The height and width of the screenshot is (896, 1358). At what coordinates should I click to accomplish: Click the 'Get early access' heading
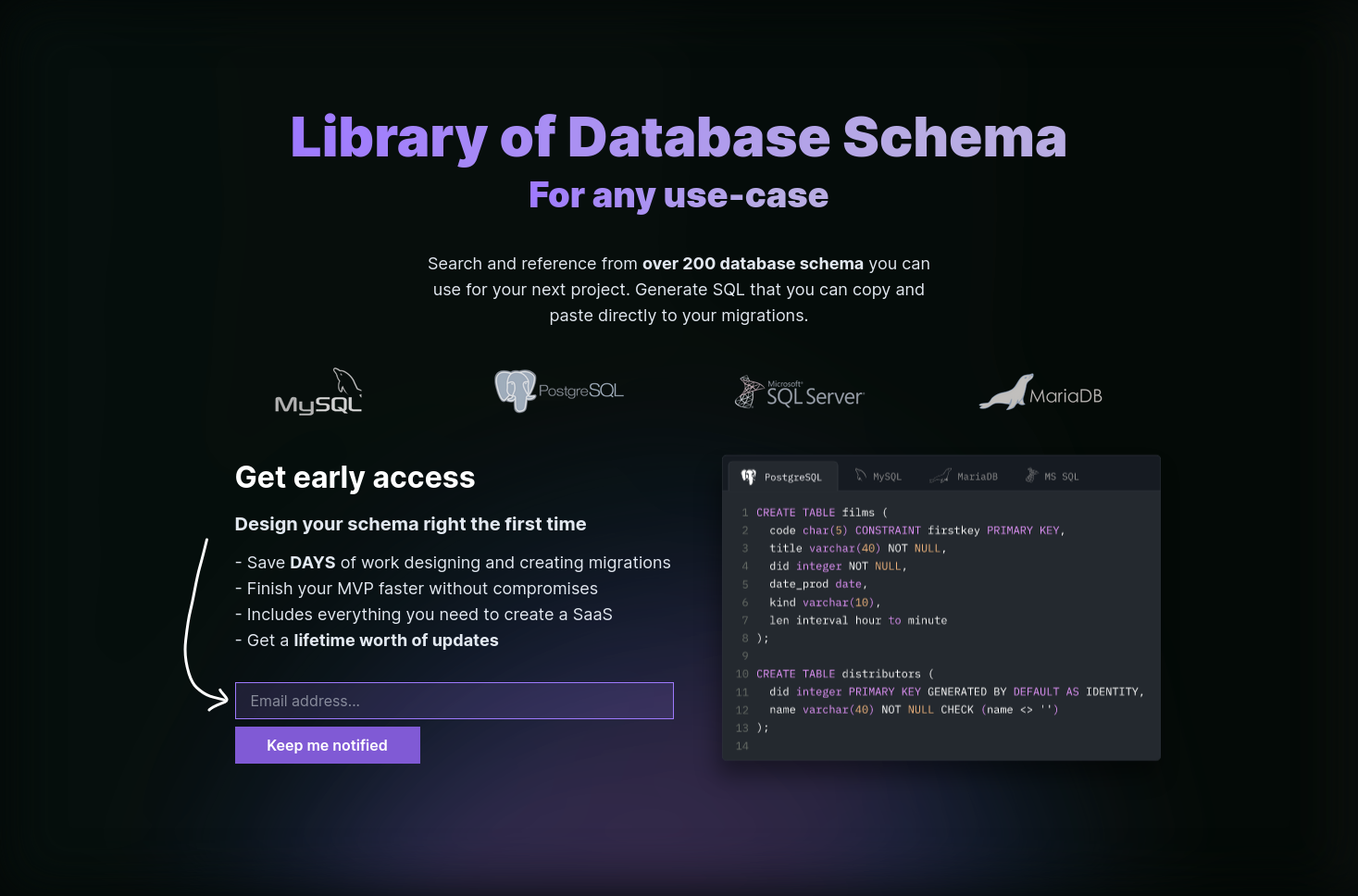[x=355, y=478]
